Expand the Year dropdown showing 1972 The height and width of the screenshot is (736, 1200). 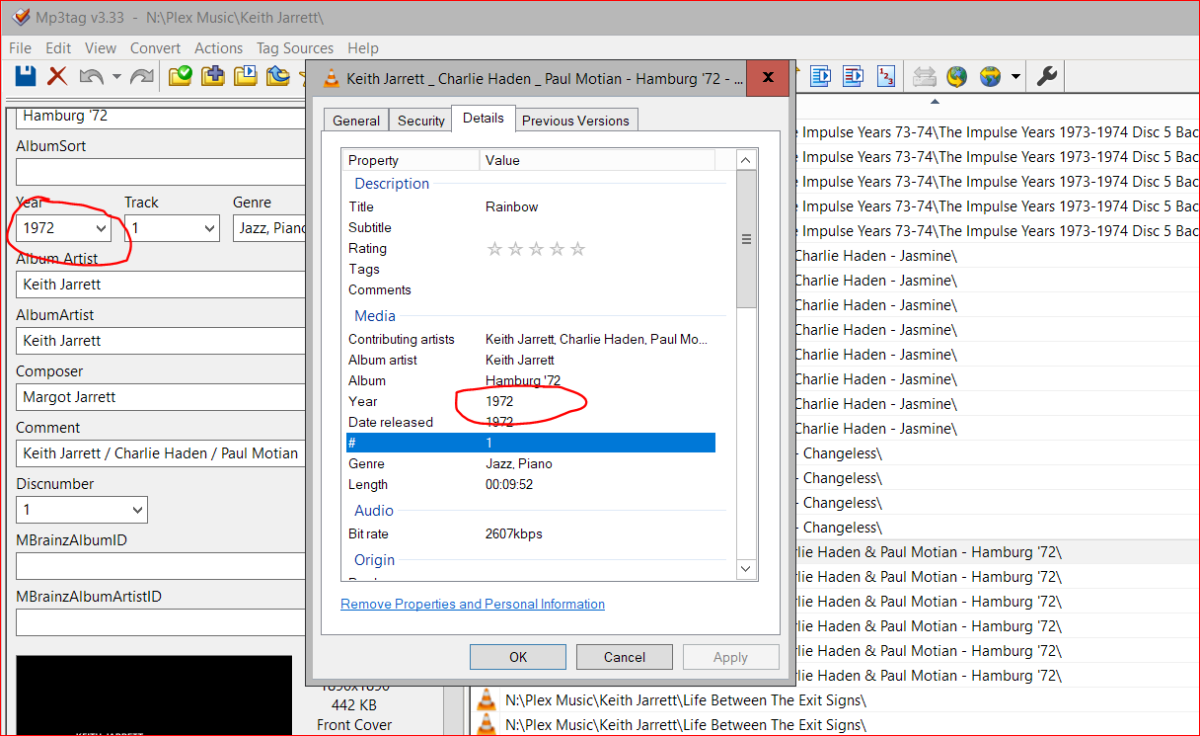point(101,228)
